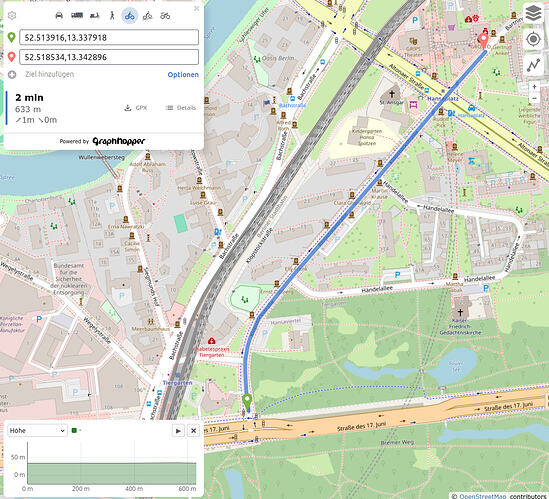Click the green elevation legend square

pos(74,430)
